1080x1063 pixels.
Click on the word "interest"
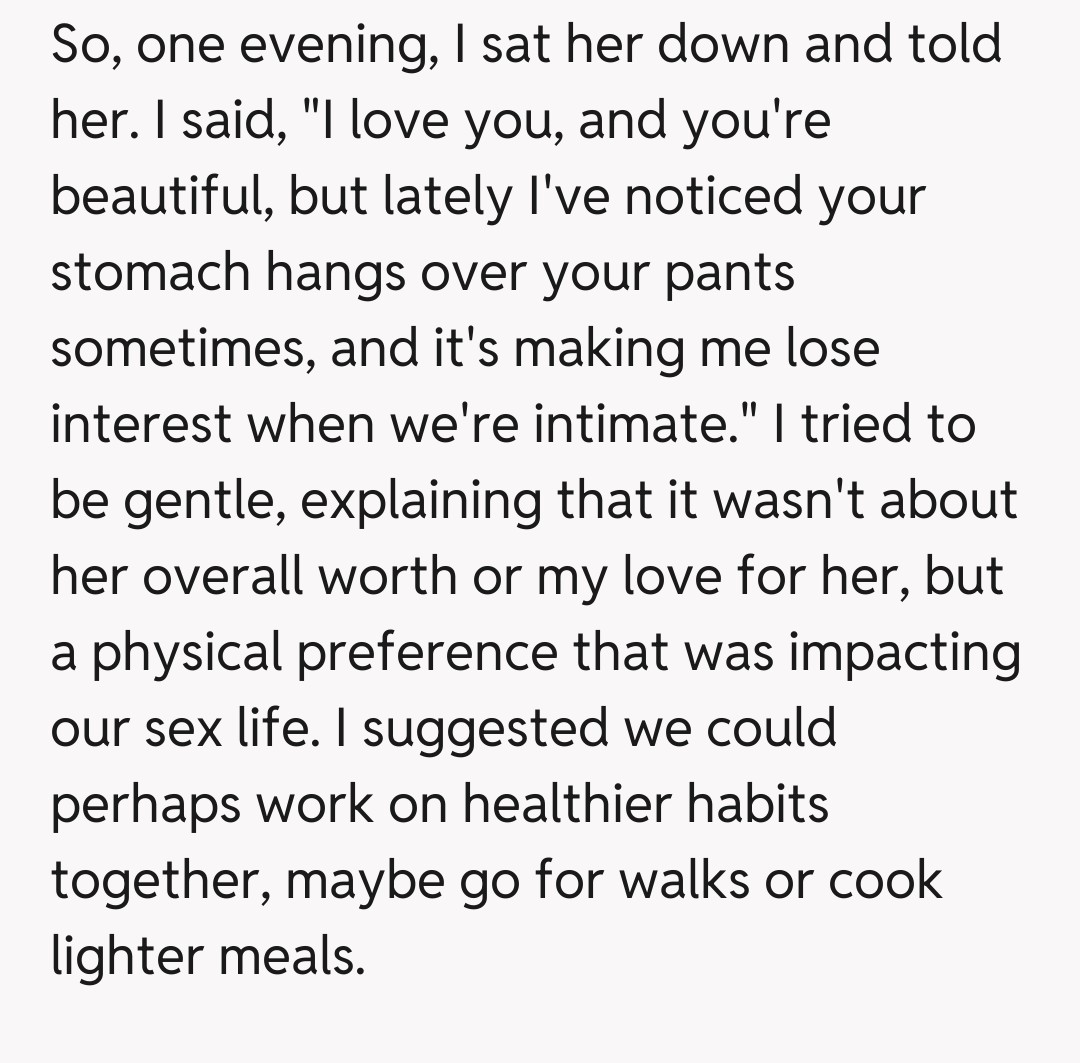pos(141,425)
